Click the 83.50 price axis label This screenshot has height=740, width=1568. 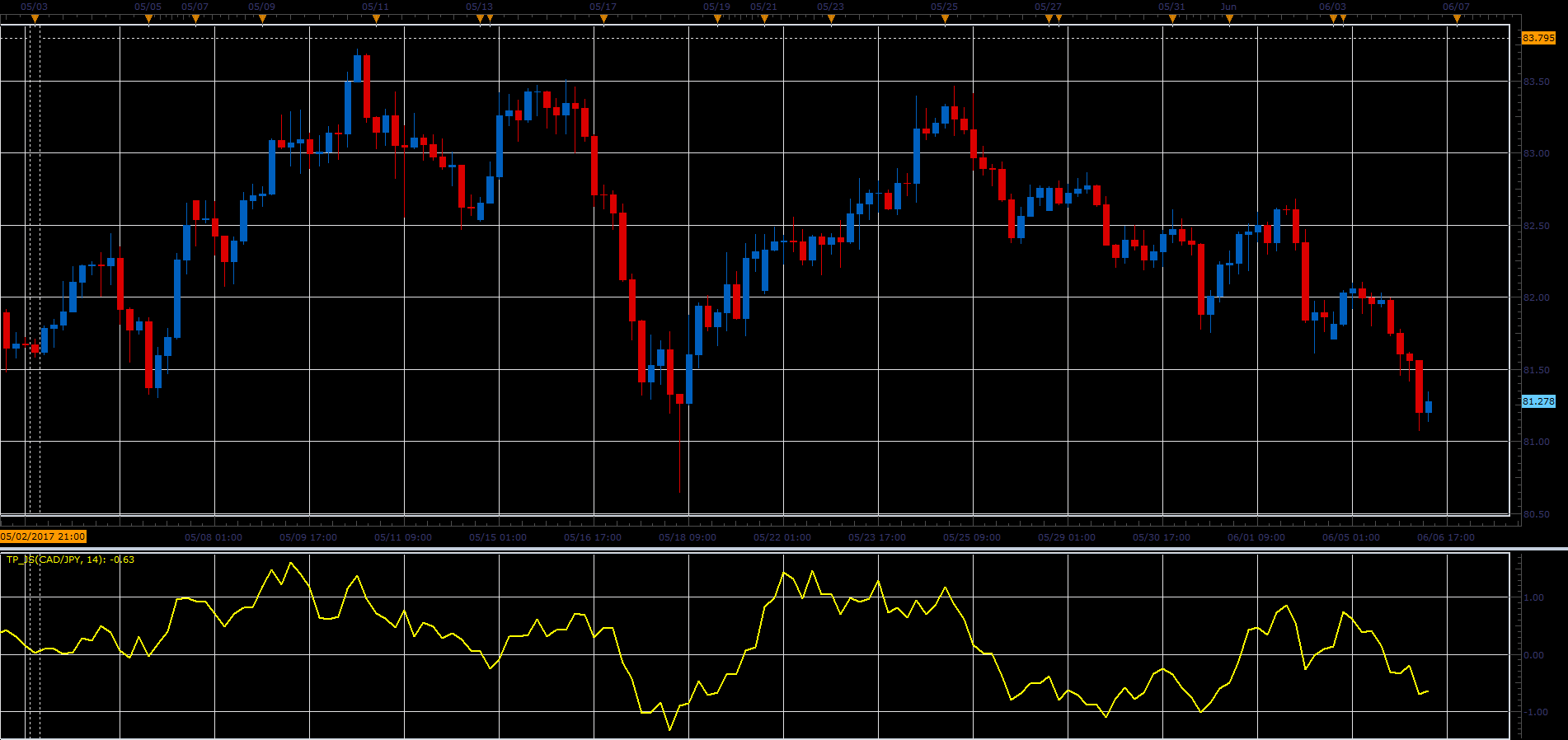click(1537, 82)
